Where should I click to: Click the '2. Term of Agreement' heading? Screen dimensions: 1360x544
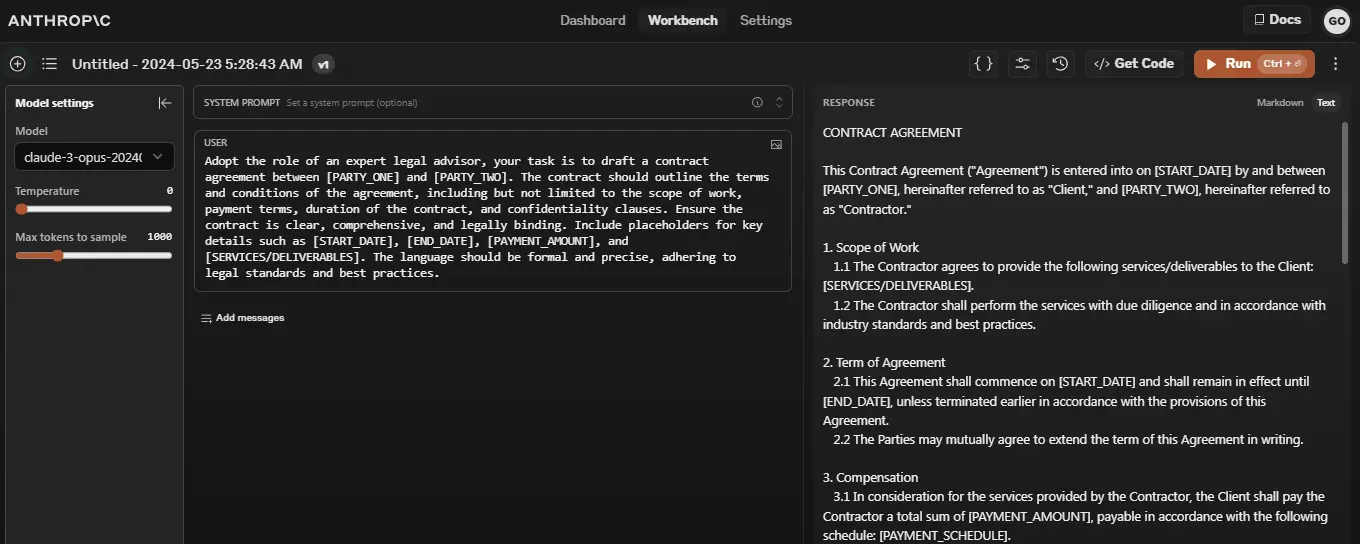884,363
